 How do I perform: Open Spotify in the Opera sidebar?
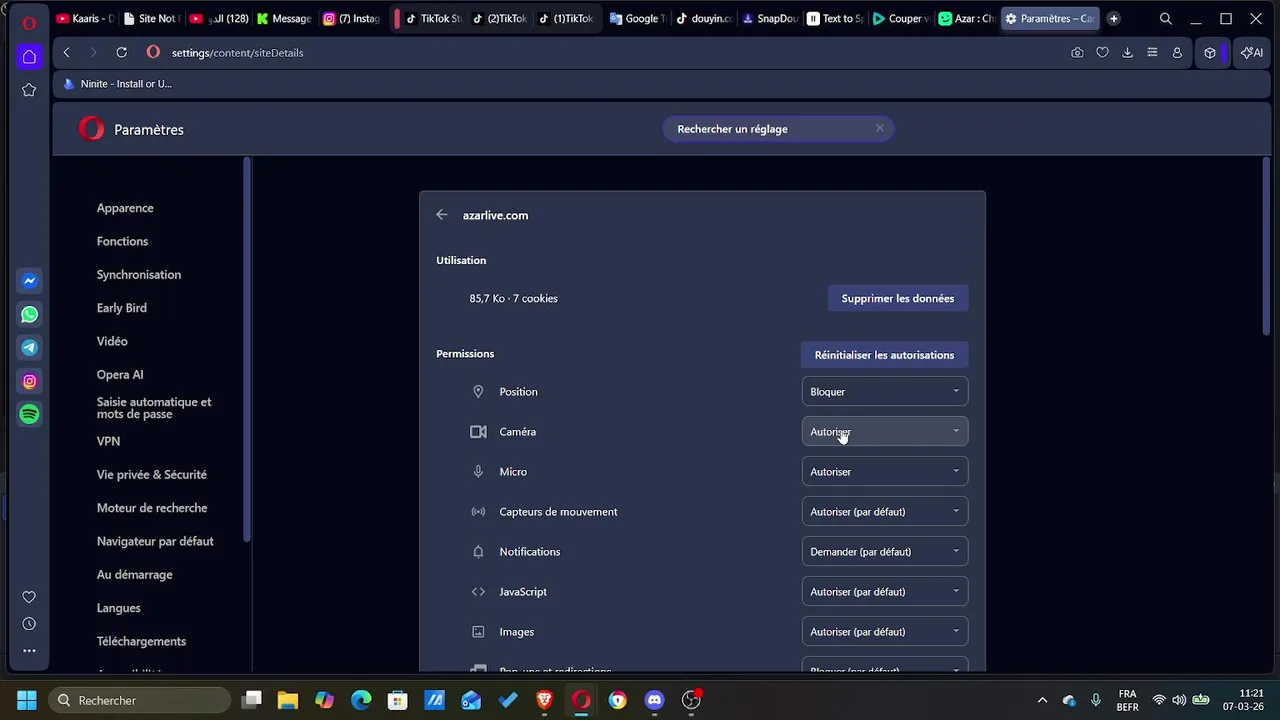[29, 414]
